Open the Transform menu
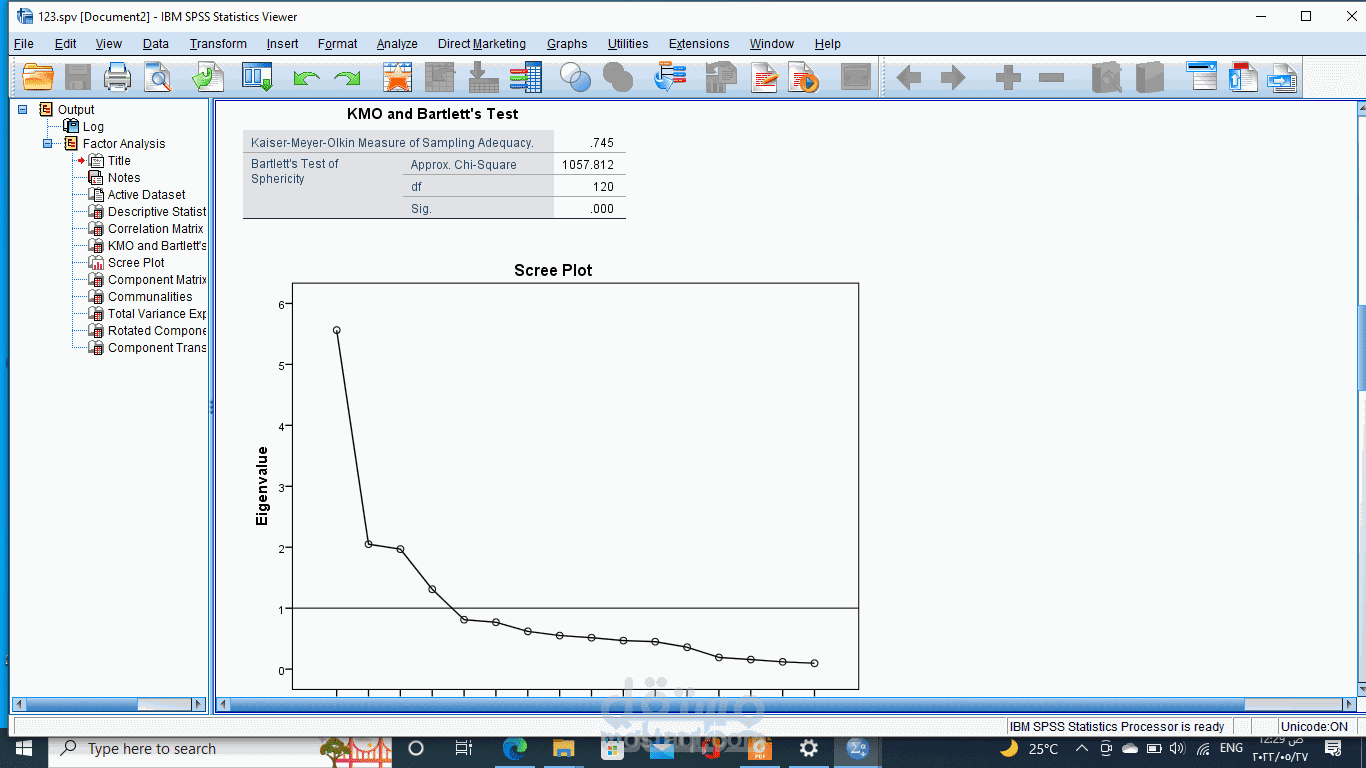Screen dimensions: 1366x768 (x=218, y=44)
